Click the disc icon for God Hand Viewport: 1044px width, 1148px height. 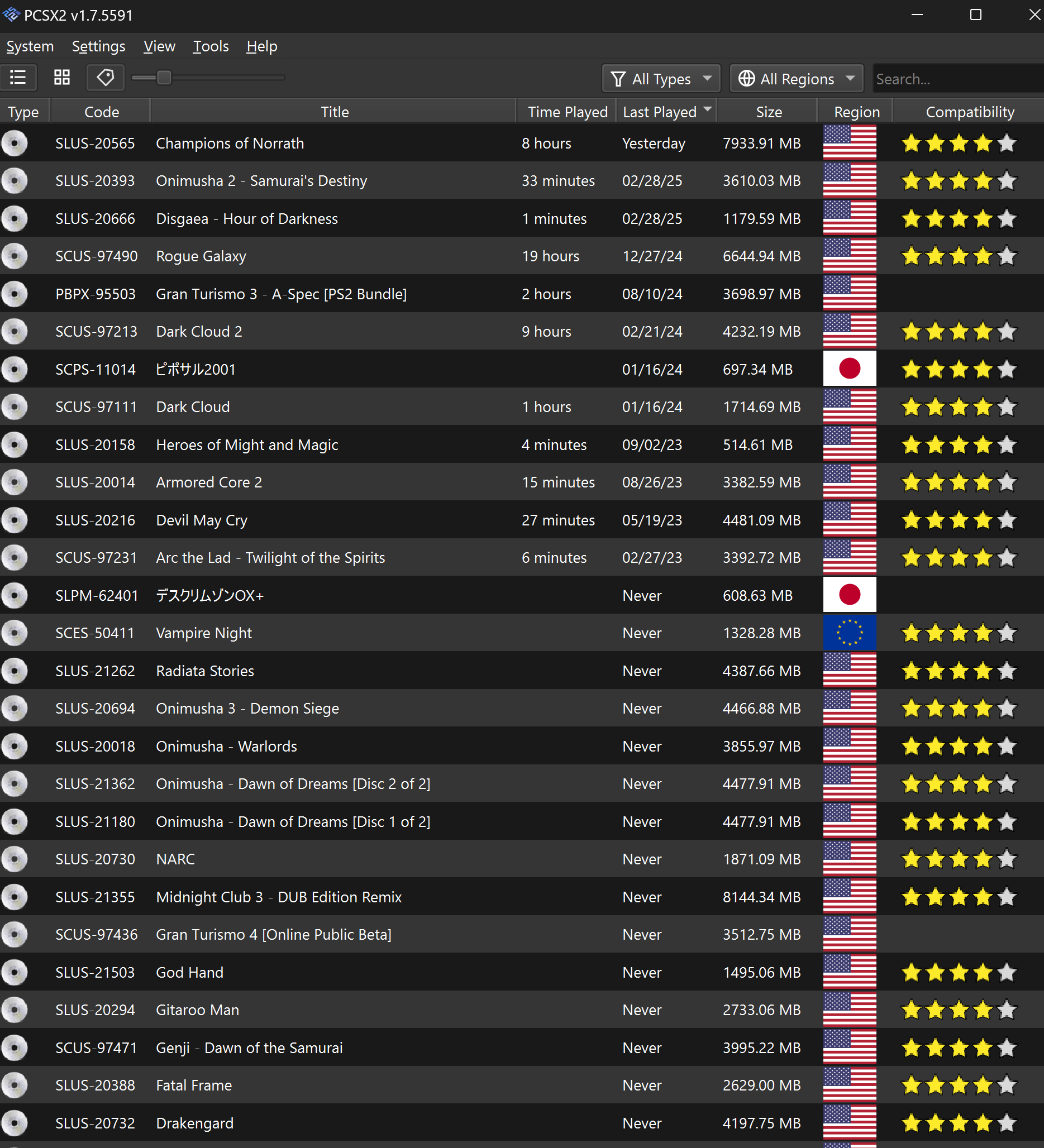pos(14,972)
